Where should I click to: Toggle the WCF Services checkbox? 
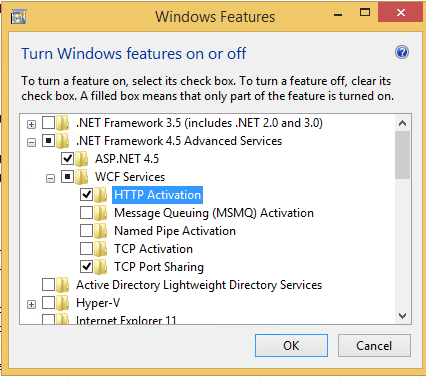(67, 177)
